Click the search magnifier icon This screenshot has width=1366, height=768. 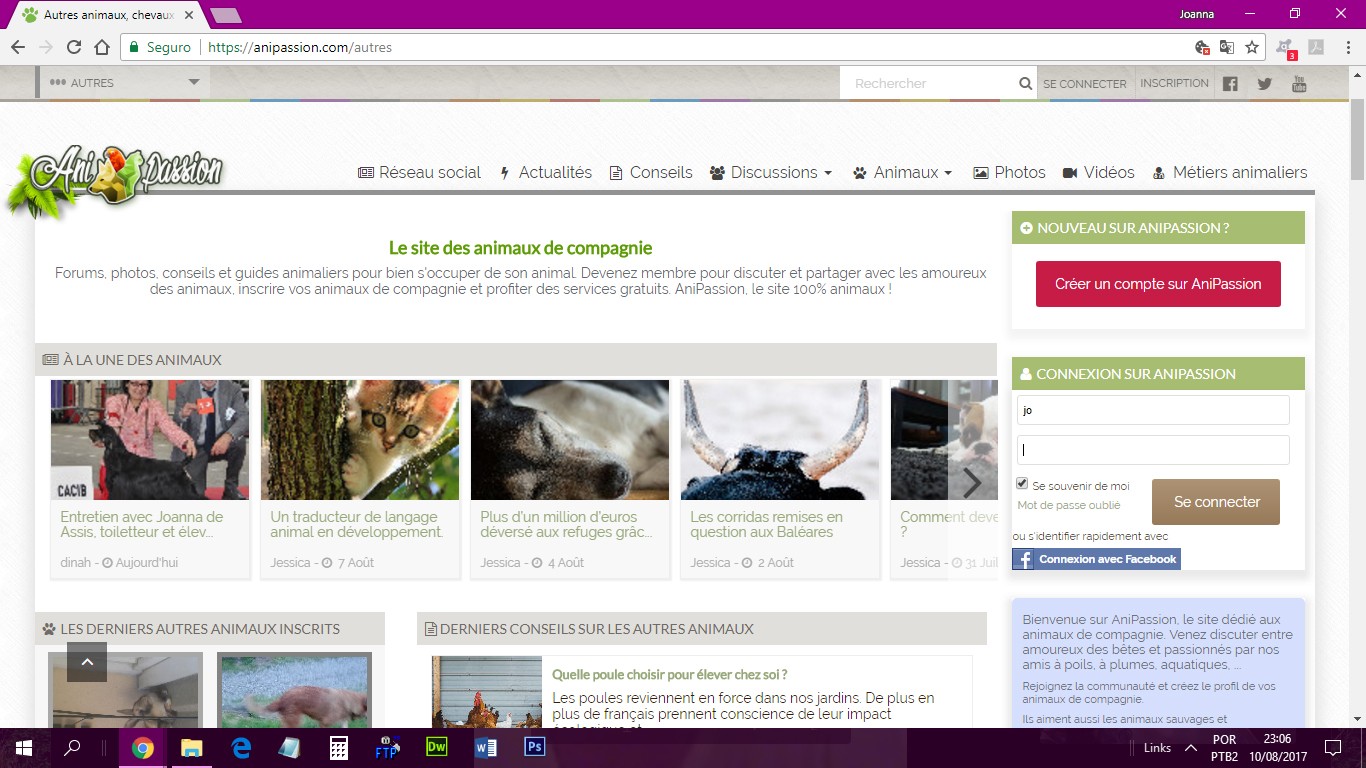point(1025,84)
